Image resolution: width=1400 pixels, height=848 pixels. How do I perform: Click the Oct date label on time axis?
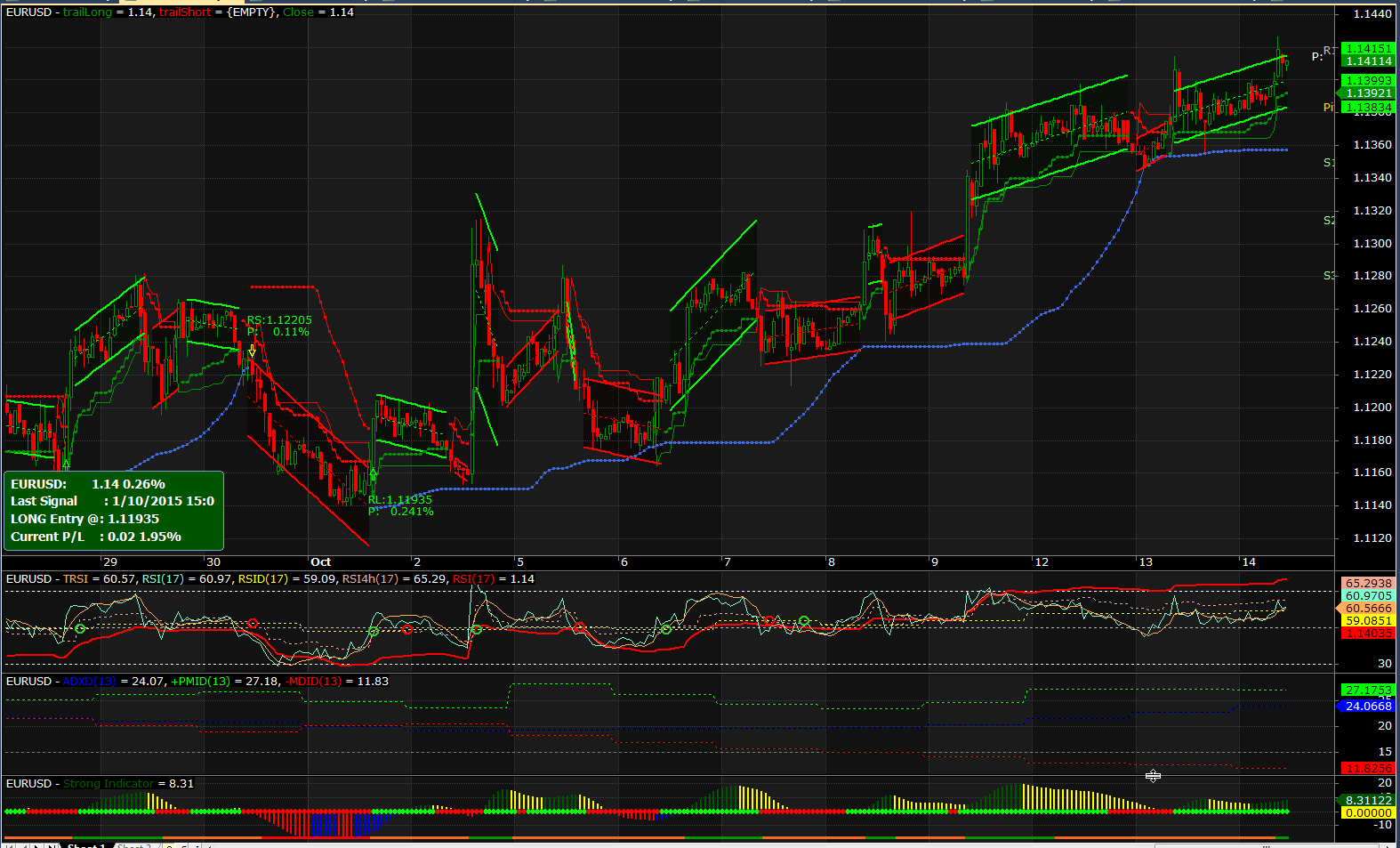tap(321, 562)
